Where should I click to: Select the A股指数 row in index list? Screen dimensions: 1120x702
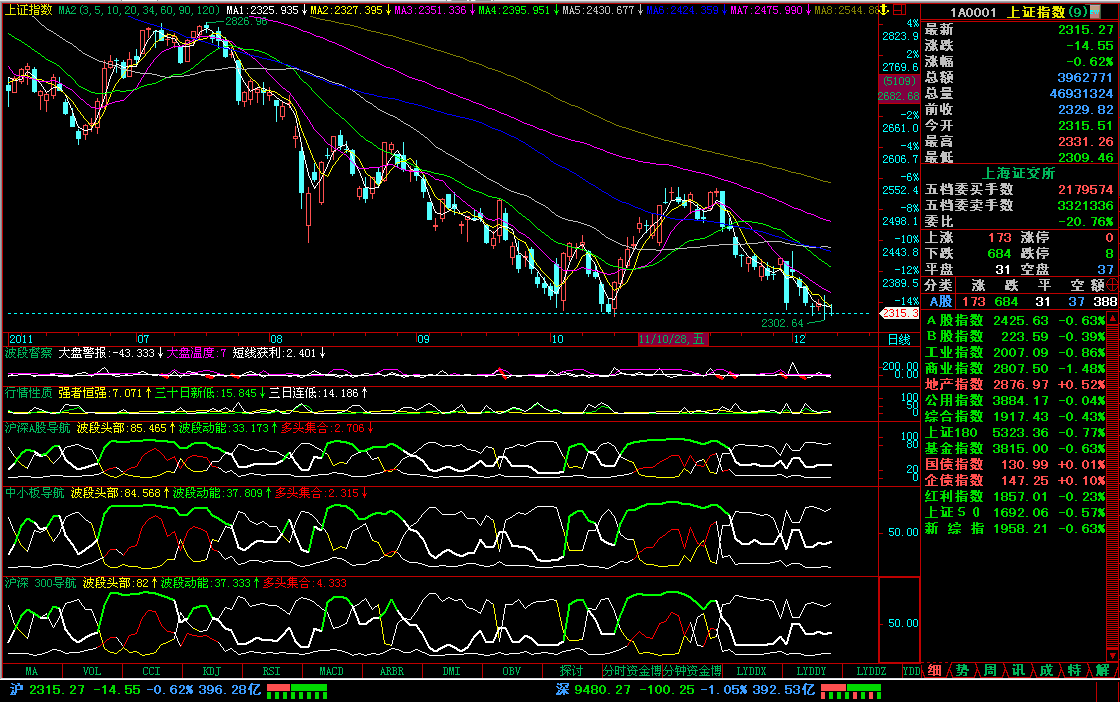pyautogui.click(x=1015, y=321)
